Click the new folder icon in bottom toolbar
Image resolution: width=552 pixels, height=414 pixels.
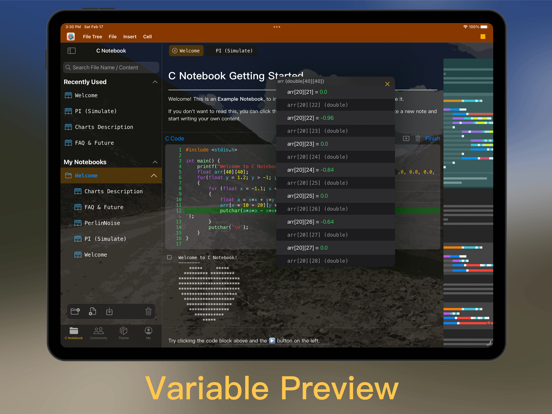pos(75,311)
